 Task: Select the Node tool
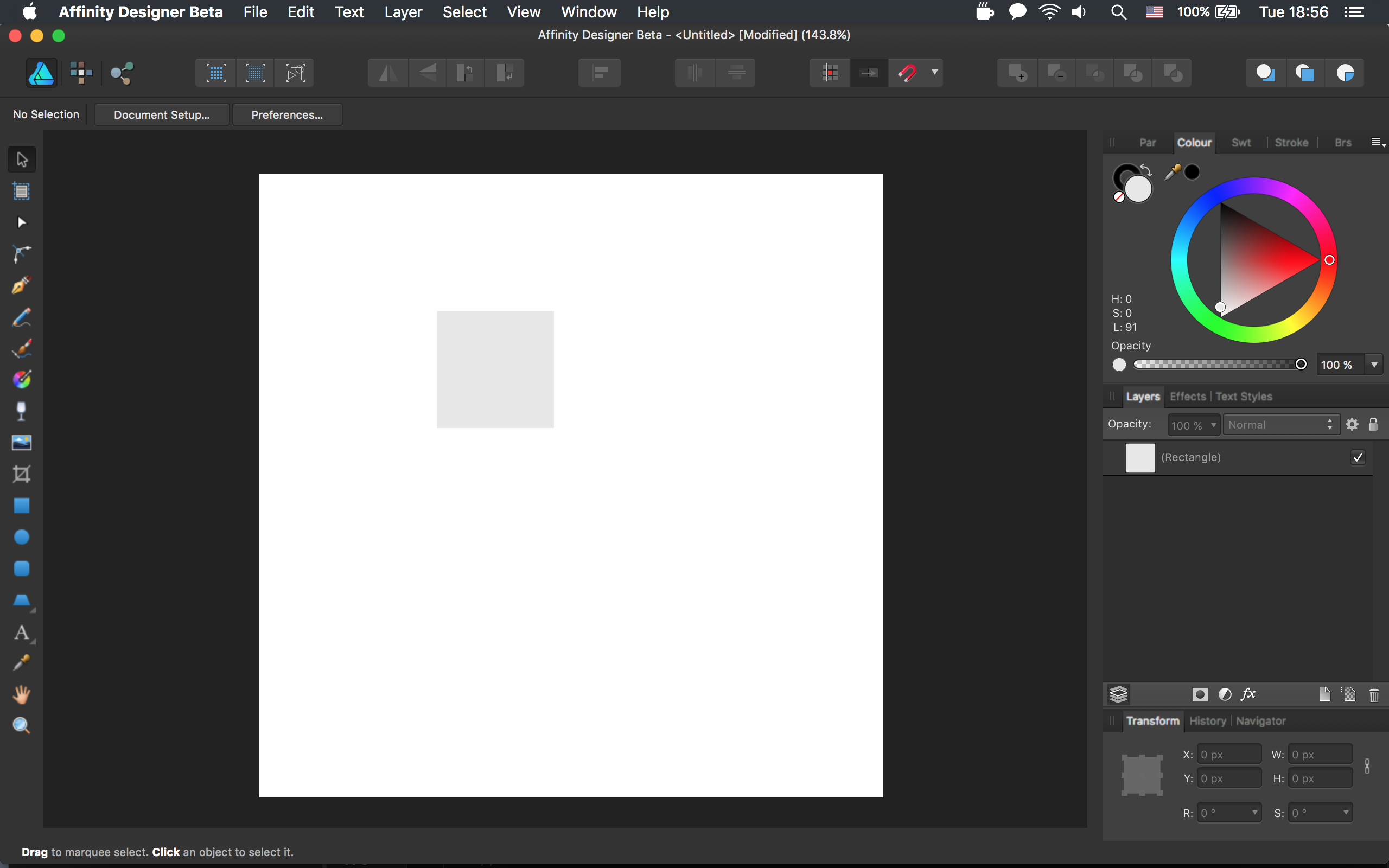tap(22, 223)
